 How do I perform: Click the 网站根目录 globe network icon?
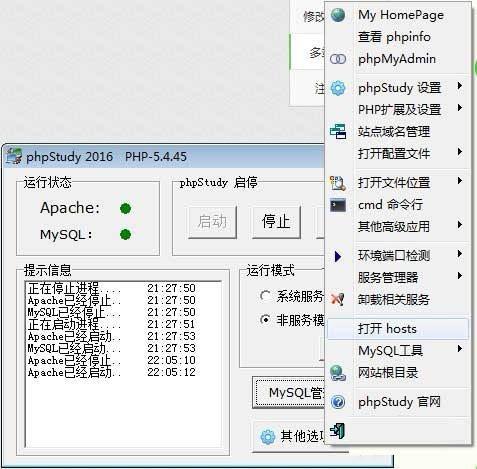tap(338, 373)
